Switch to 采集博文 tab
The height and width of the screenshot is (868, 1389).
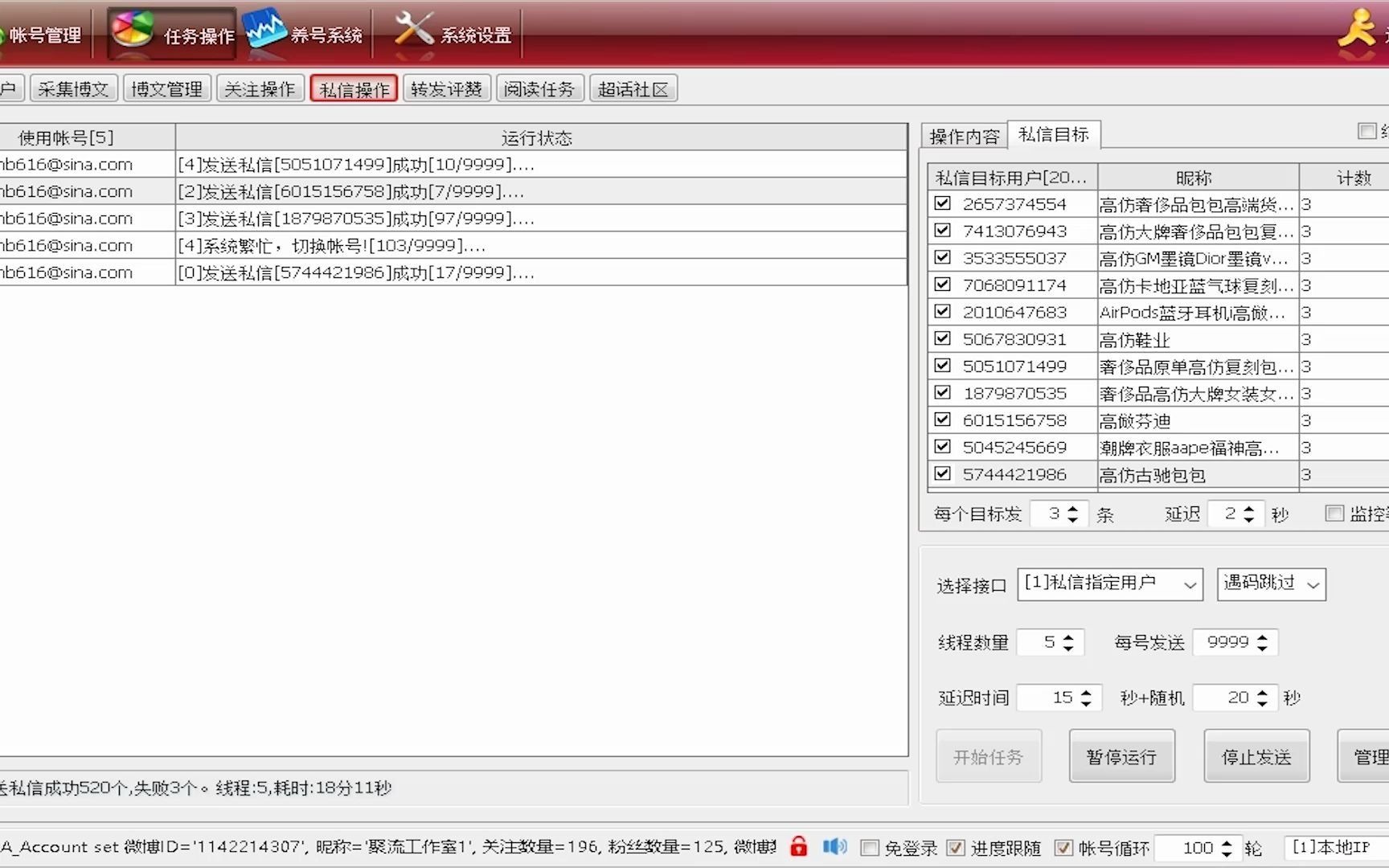point(73,88)
